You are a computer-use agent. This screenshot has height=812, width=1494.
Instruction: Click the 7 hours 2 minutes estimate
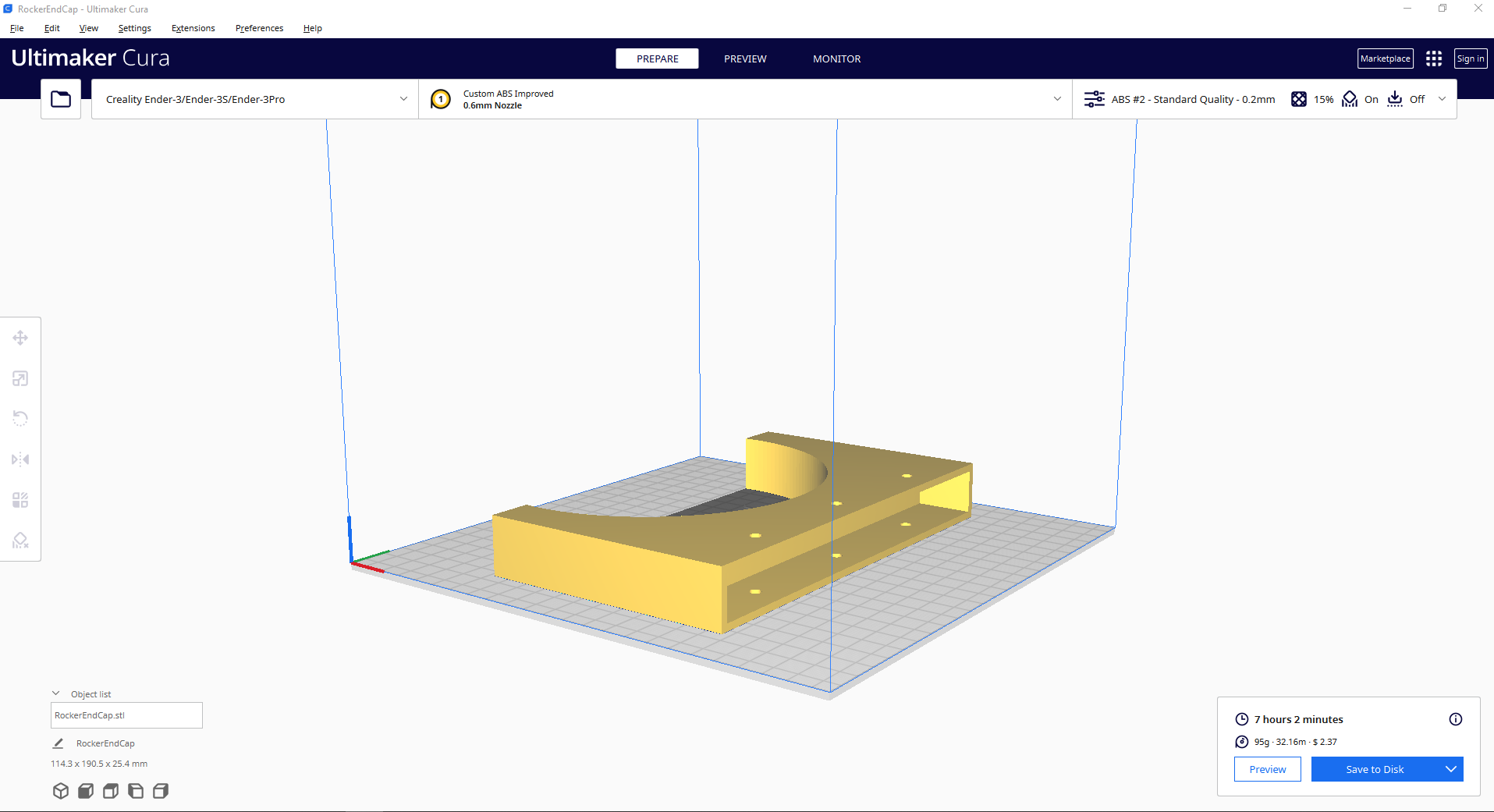[1298, 719]
